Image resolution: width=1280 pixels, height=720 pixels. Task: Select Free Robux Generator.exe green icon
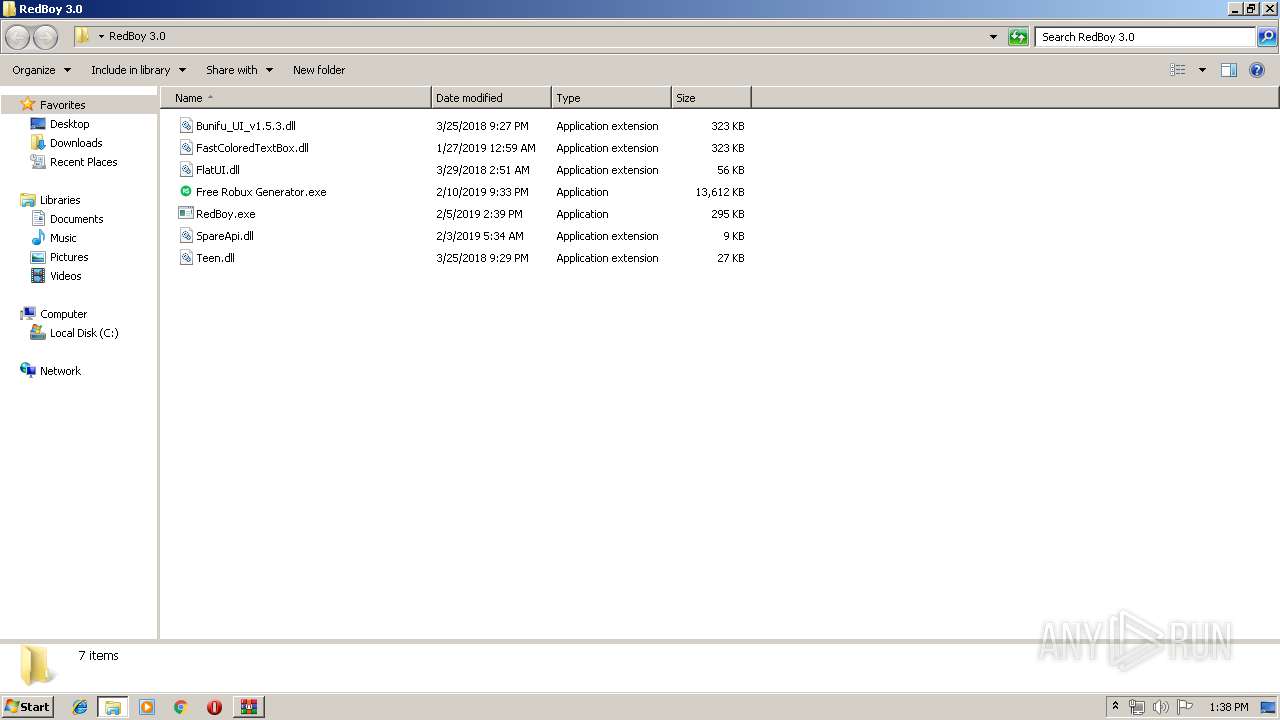coord(186,192)
